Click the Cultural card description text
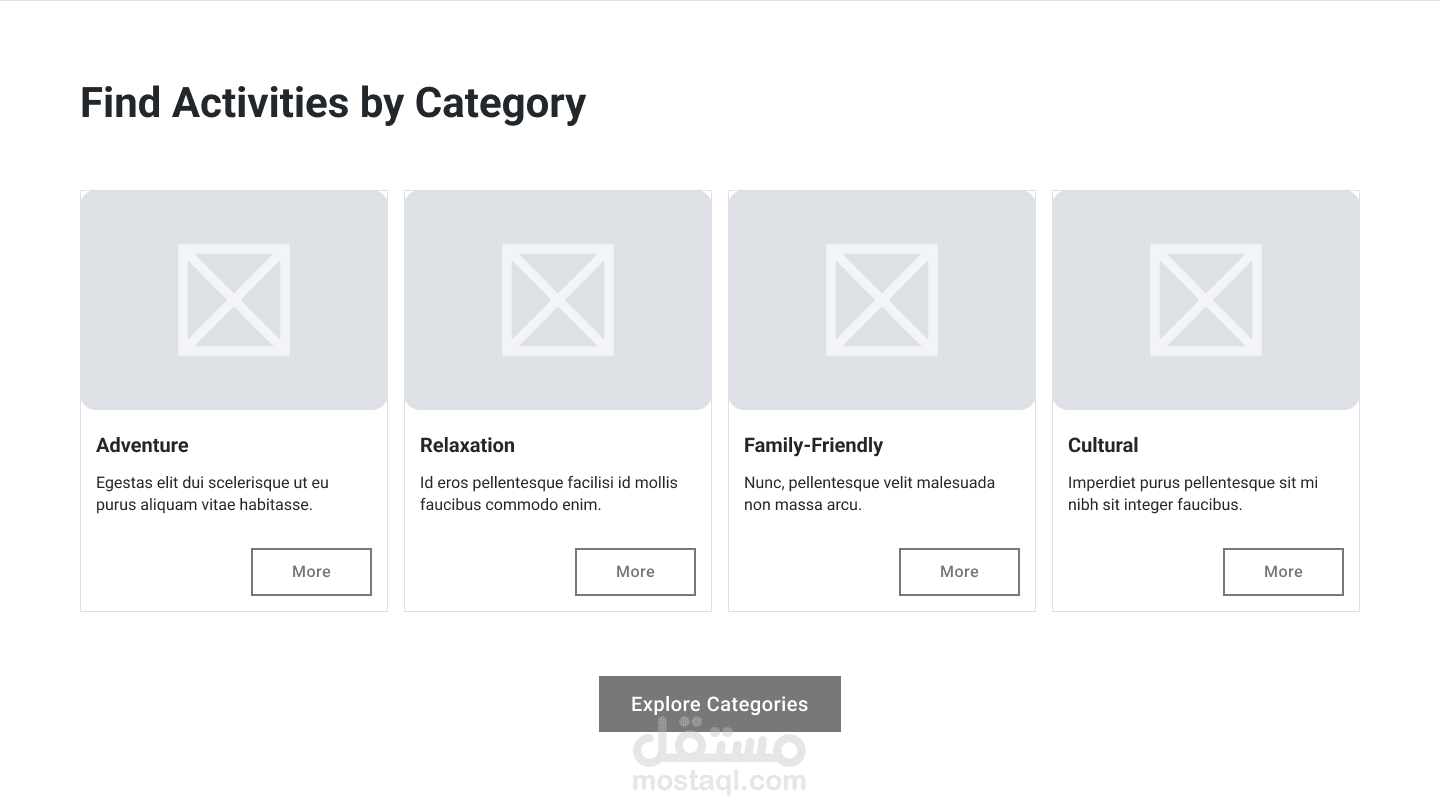Viewport: 1440px width, 812px height. 1192,494
